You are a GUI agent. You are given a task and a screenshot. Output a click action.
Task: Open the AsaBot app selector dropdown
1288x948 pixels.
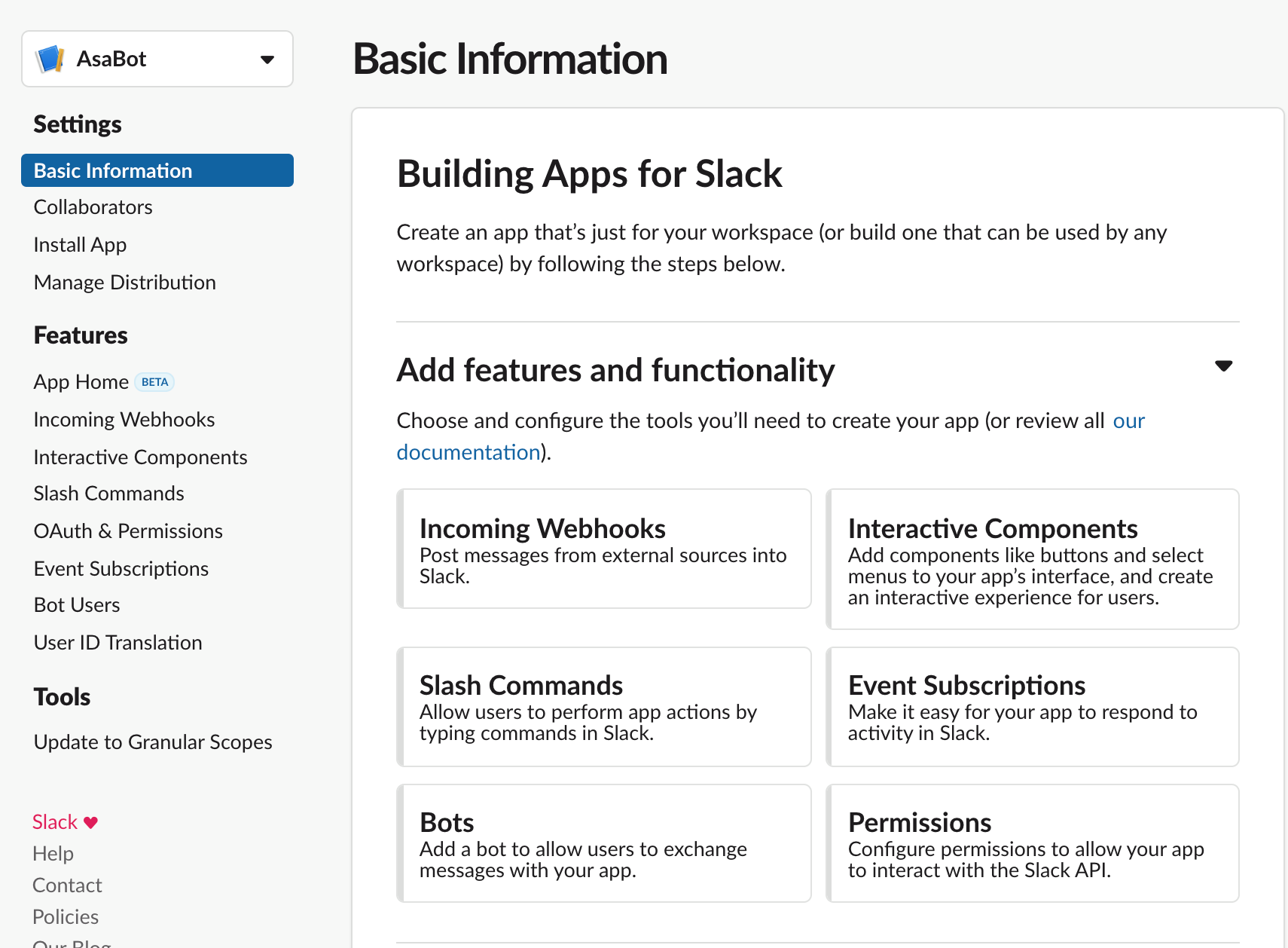(x=267, y=60)
